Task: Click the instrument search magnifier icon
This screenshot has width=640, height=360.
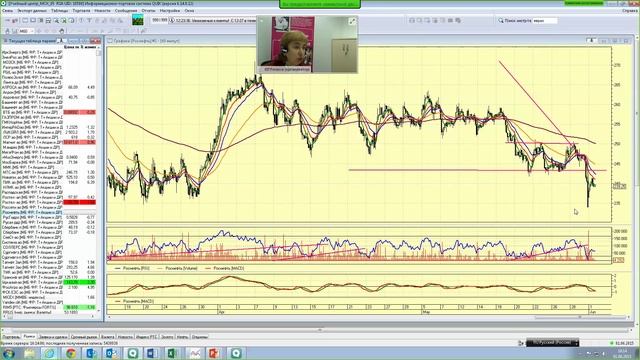Action: coord(500,20)
